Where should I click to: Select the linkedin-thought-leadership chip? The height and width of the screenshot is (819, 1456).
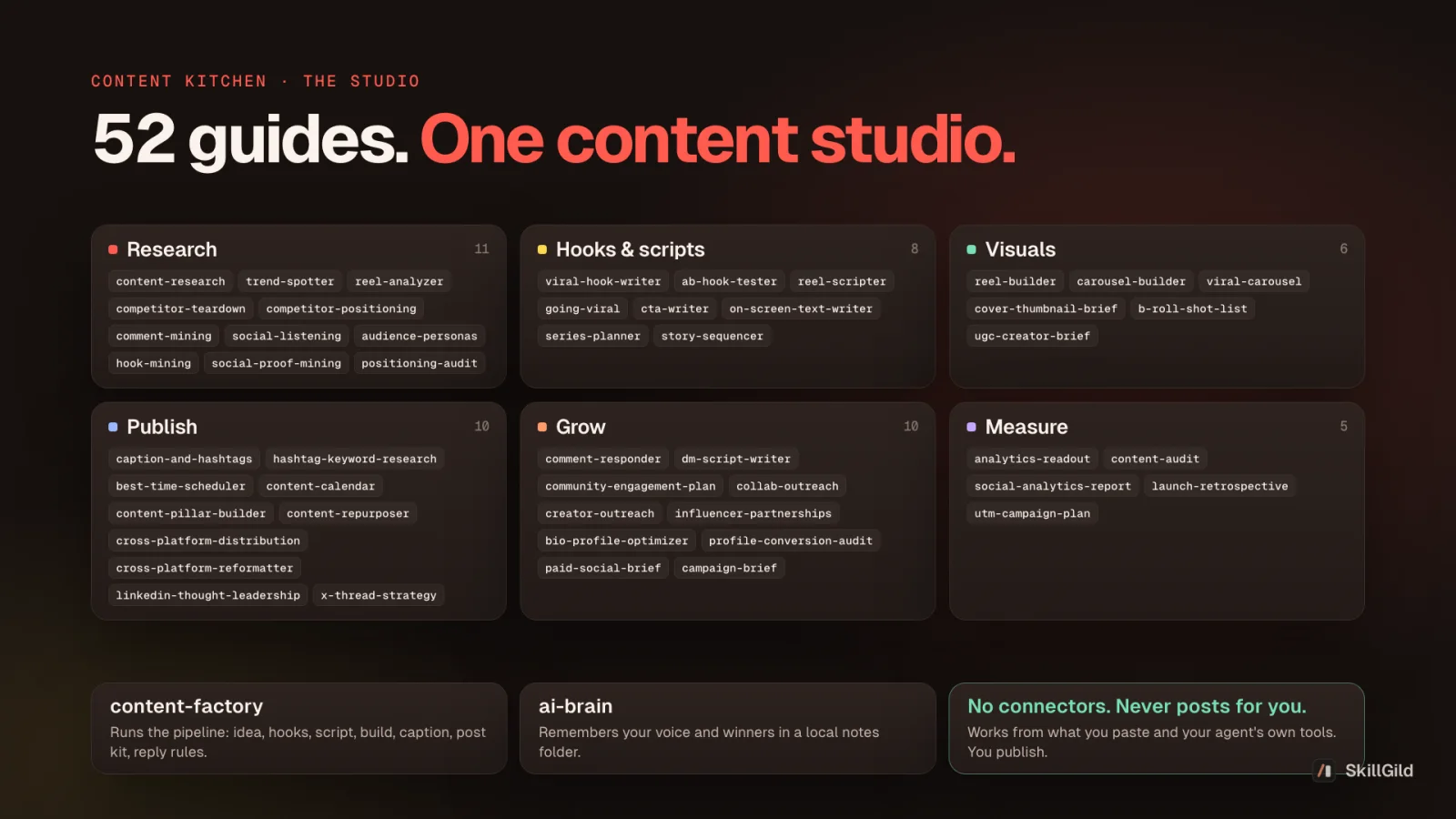[207, 595]
